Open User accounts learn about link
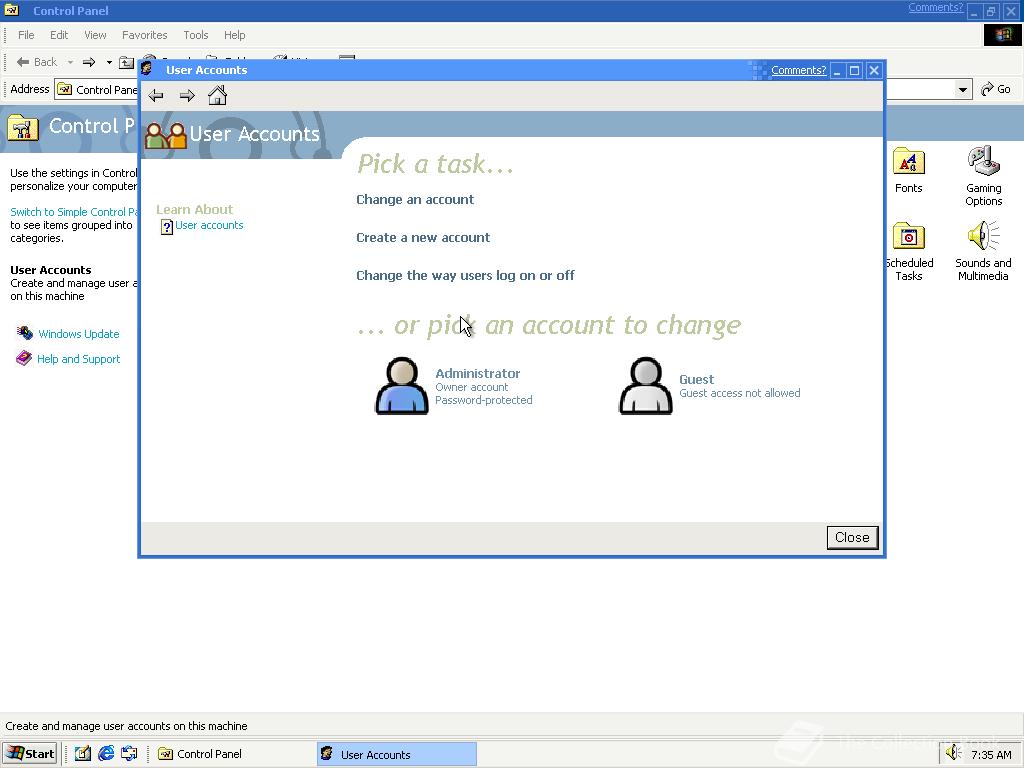The width and height of the screenshot is (1024, 768). pos(209,225)
